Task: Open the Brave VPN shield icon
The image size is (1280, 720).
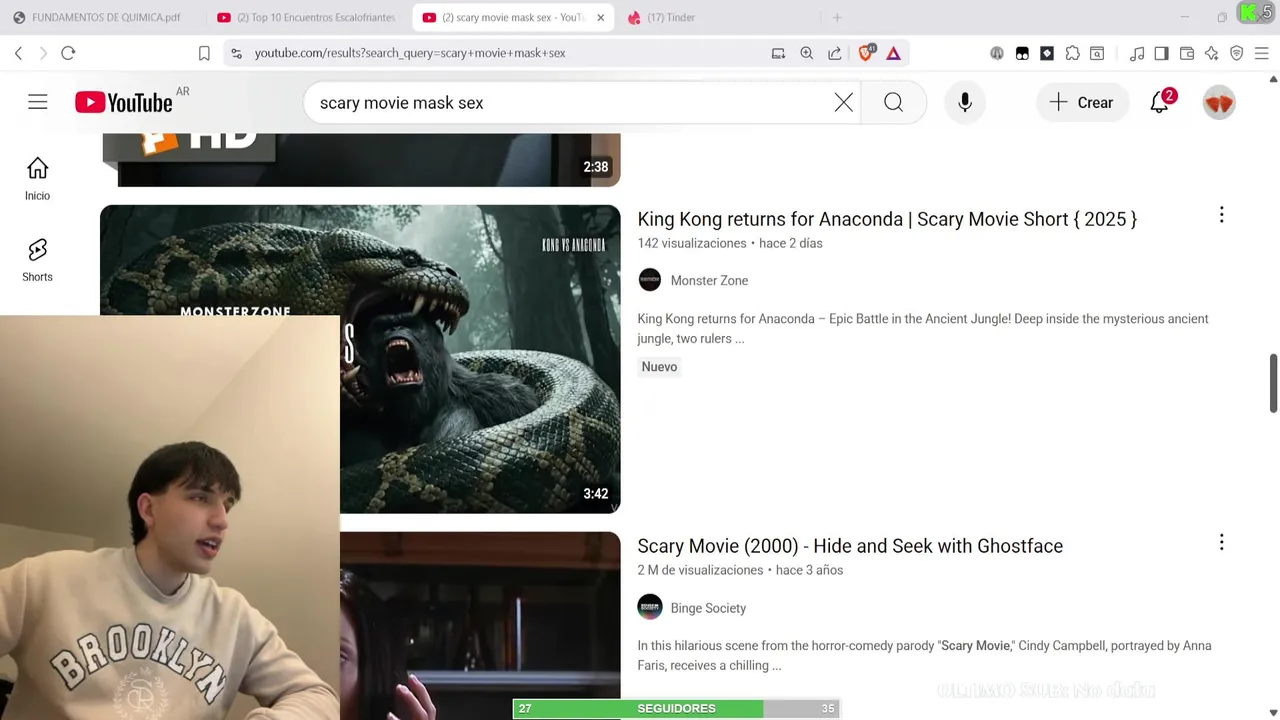Action: (1237, 53)
